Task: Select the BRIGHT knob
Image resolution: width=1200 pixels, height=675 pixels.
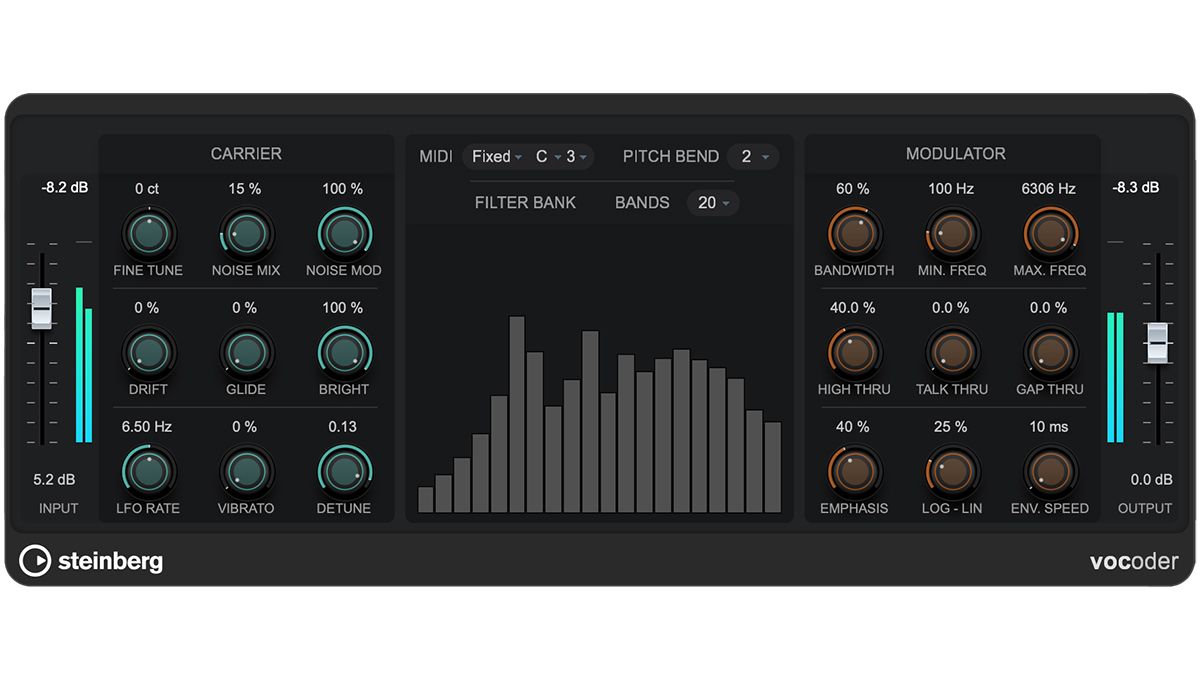Action: pos(344,353)
